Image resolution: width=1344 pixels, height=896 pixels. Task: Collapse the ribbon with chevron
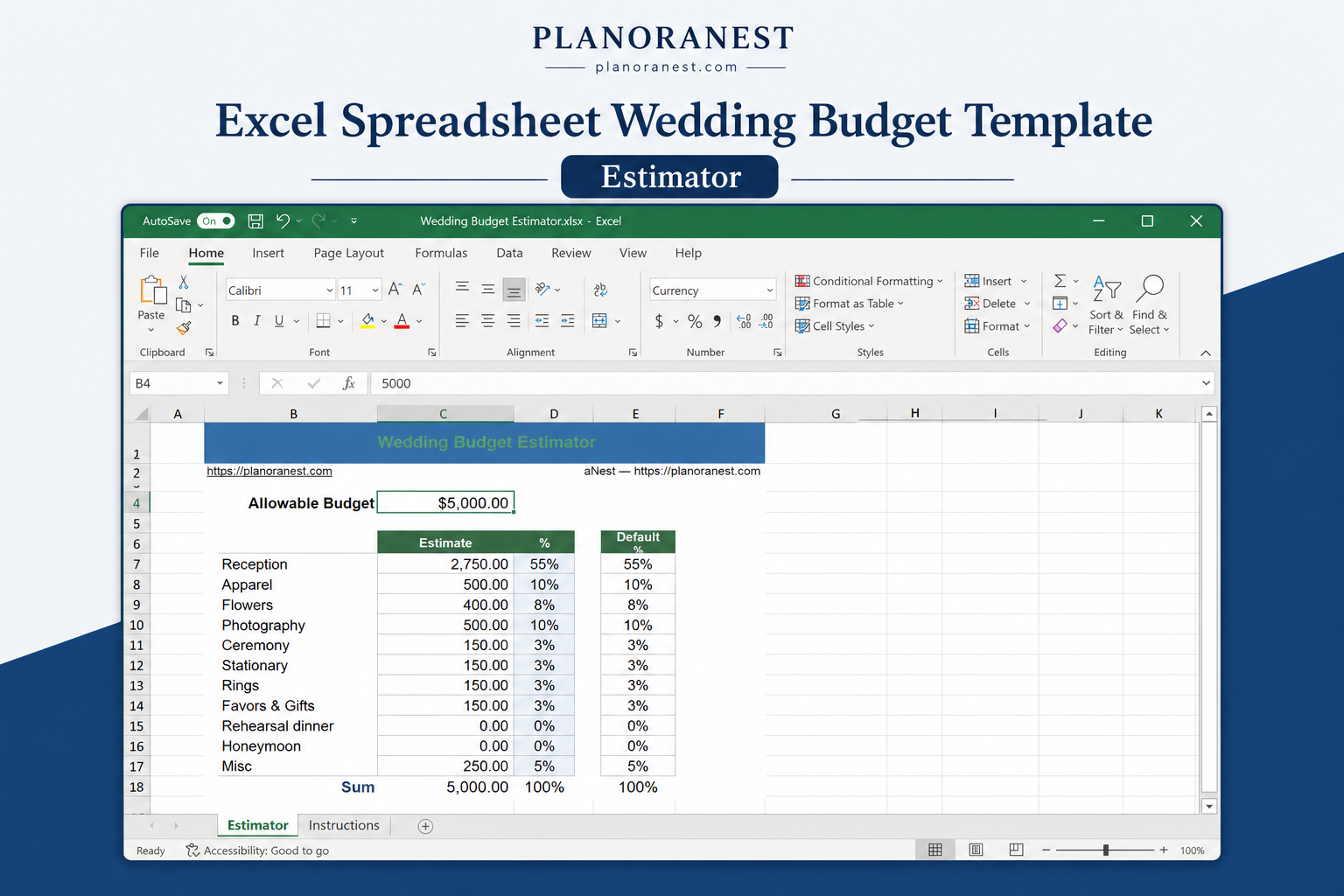tap(1206, 353)
